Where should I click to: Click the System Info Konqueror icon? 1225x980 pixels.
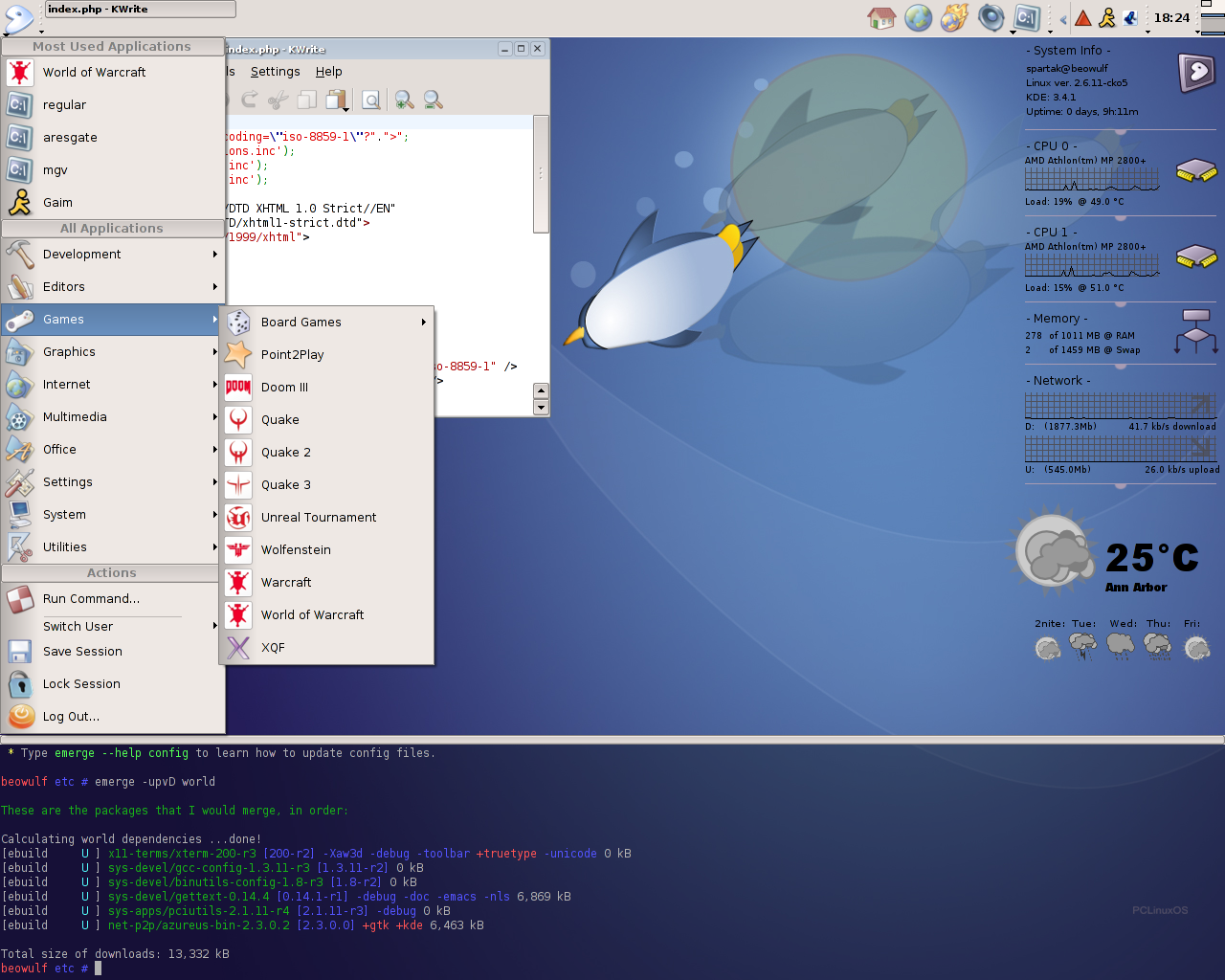pyautogui.click(x=1195, y=73)
